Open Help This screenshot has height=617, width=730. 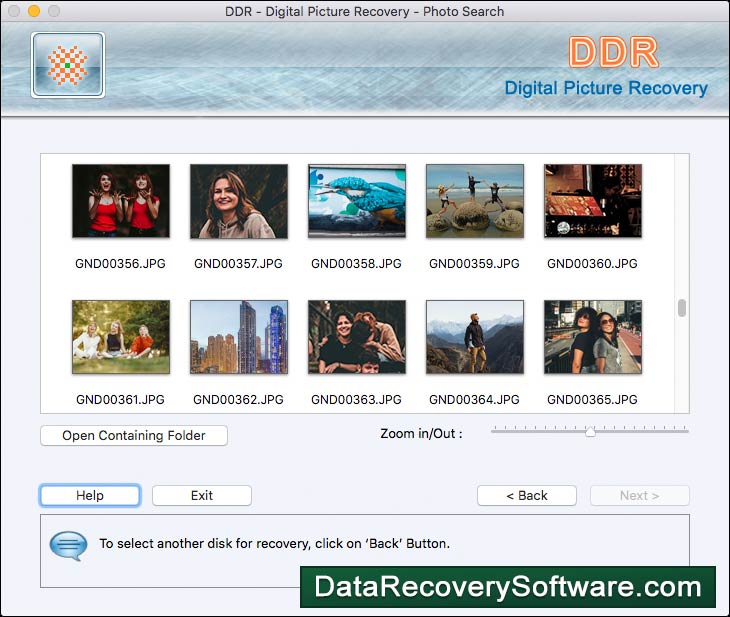click(x=90, y=495)
